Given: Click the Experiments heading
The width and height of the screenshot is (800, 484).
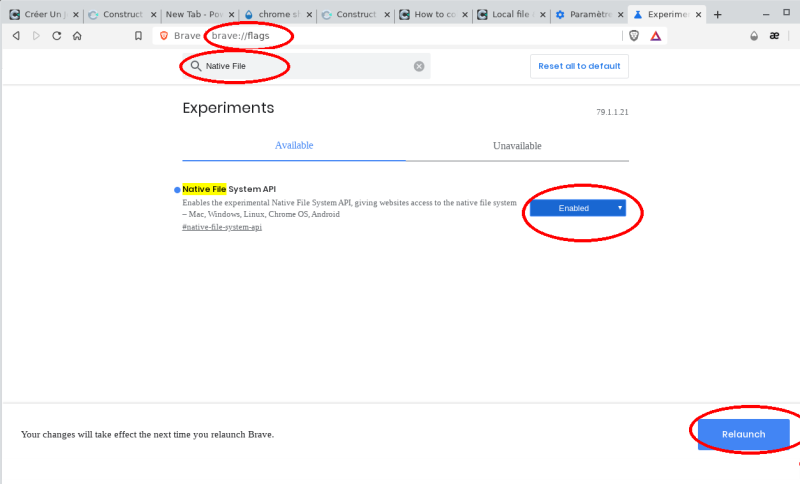Looking at the screenshot, I should coord(228,108).
